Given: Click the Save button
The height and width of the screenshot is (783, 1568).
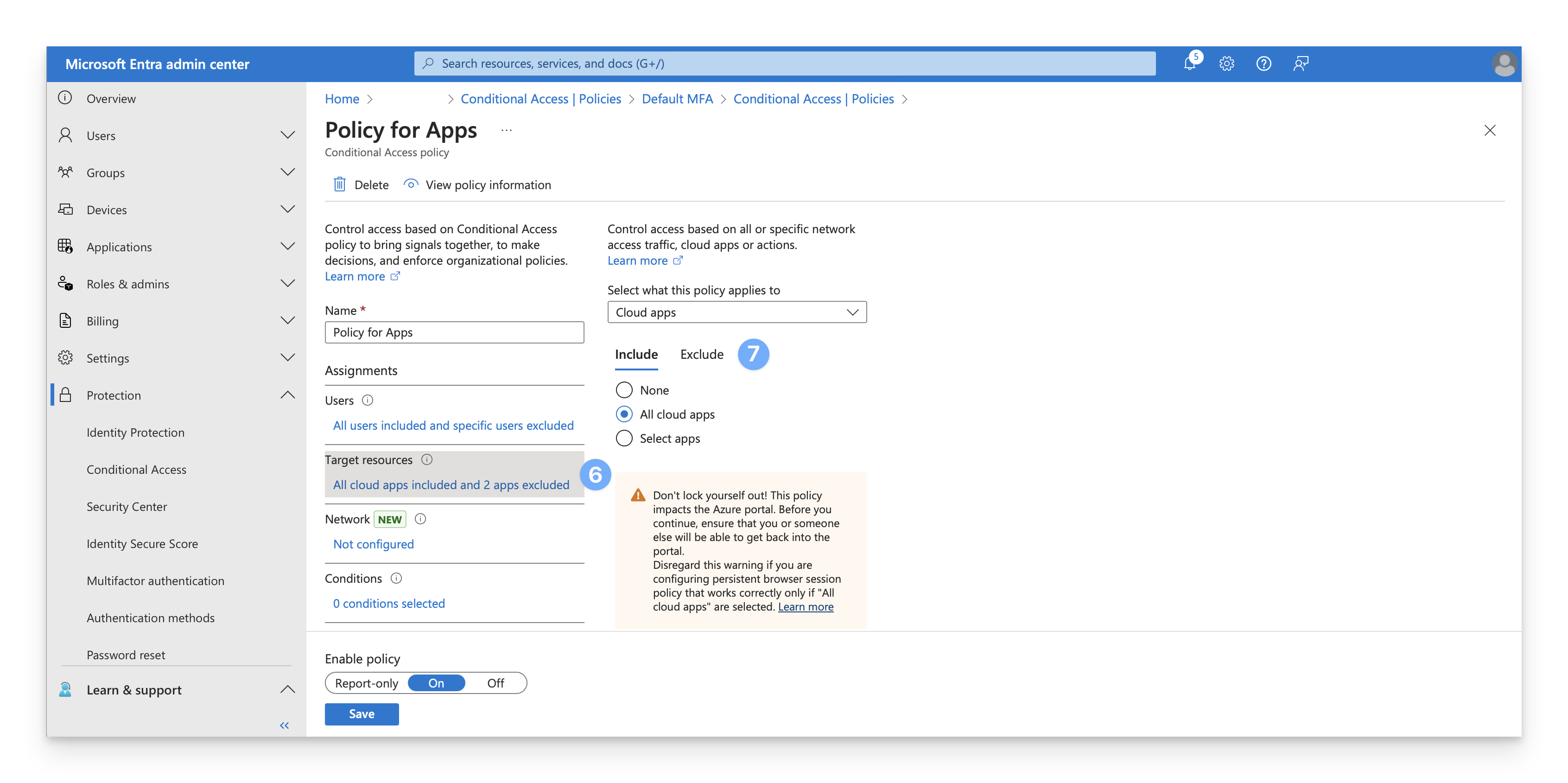Looking at the screenshot, I should coord(362,714).
